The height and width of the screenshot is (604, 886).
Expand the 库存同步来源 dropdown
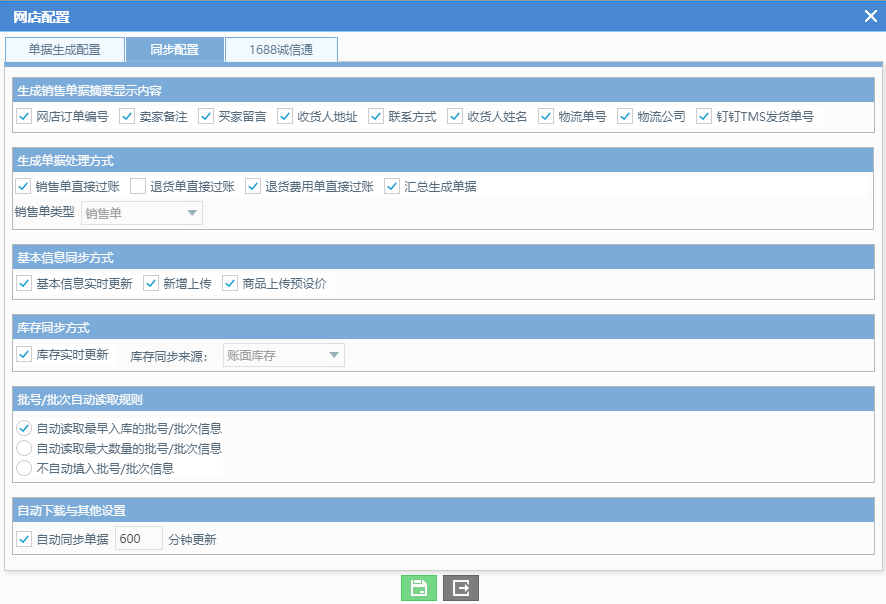click(284, 355)
